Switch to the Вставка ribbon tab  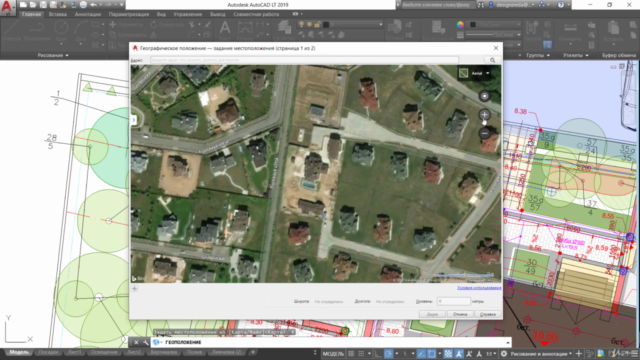click(58, 14)
